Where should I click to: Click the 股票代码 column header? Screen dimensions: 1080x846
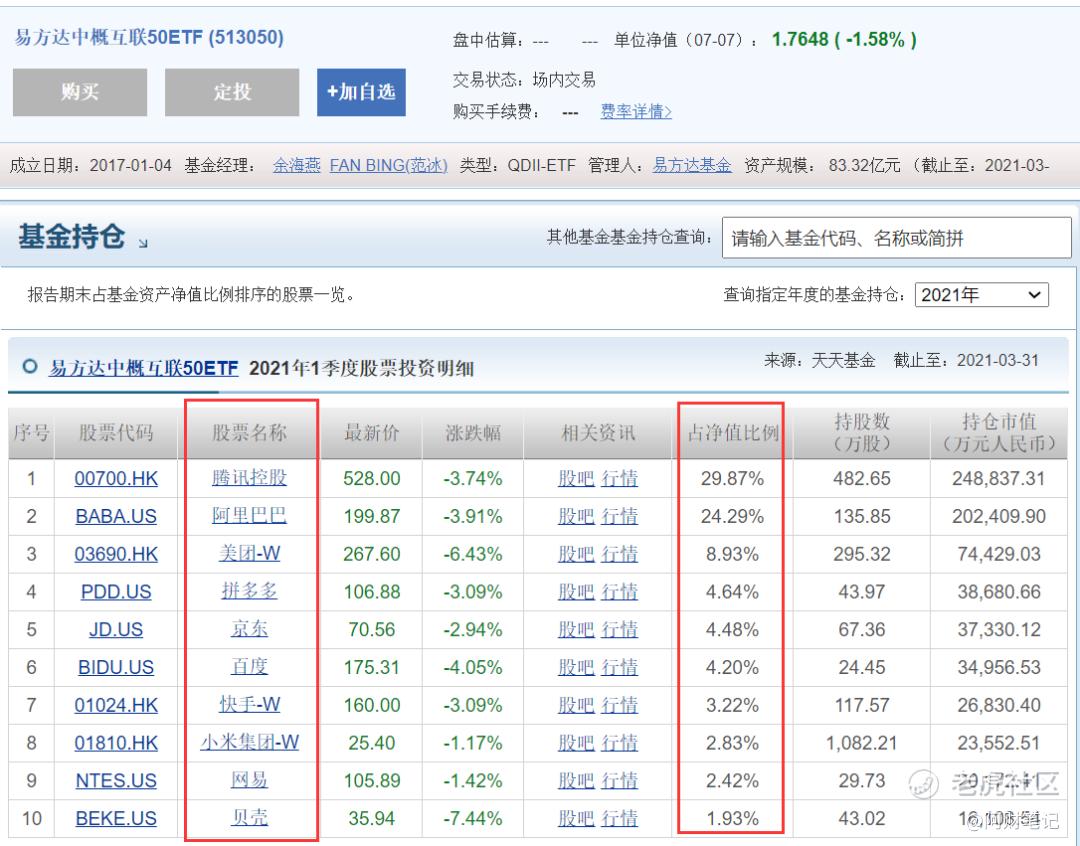116,433
